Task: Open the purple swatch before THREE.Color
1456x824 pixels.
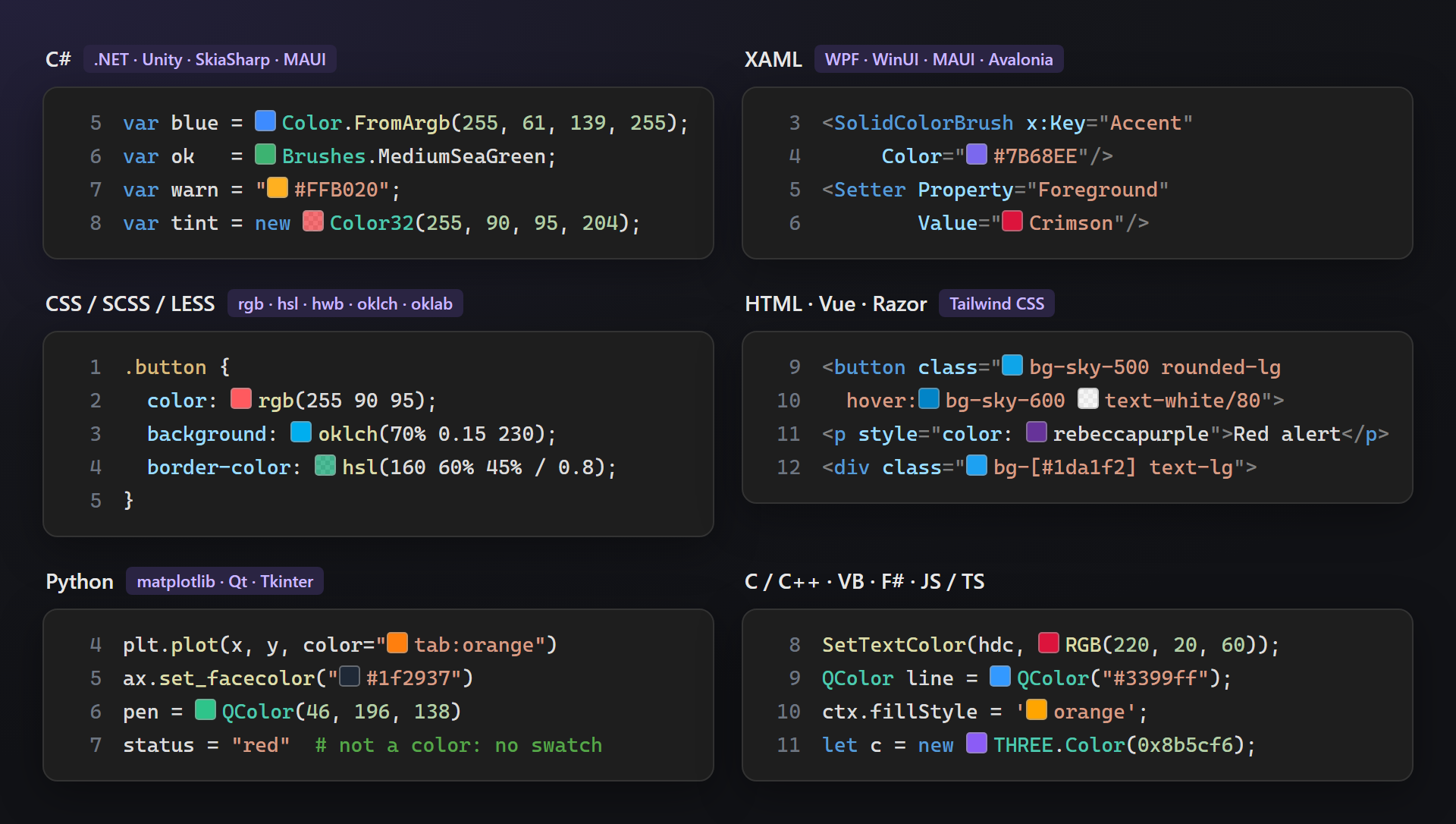Action: coord(977,744)
